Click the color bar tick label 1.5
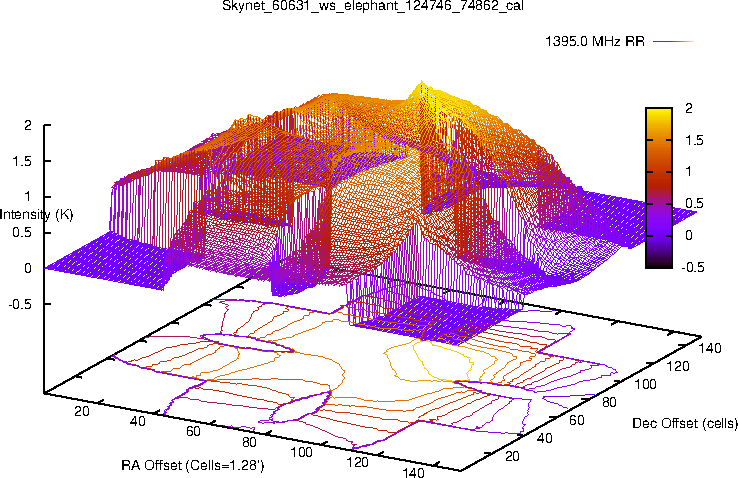738x478 pixels. pyautogui.click(x=692, y=140)
